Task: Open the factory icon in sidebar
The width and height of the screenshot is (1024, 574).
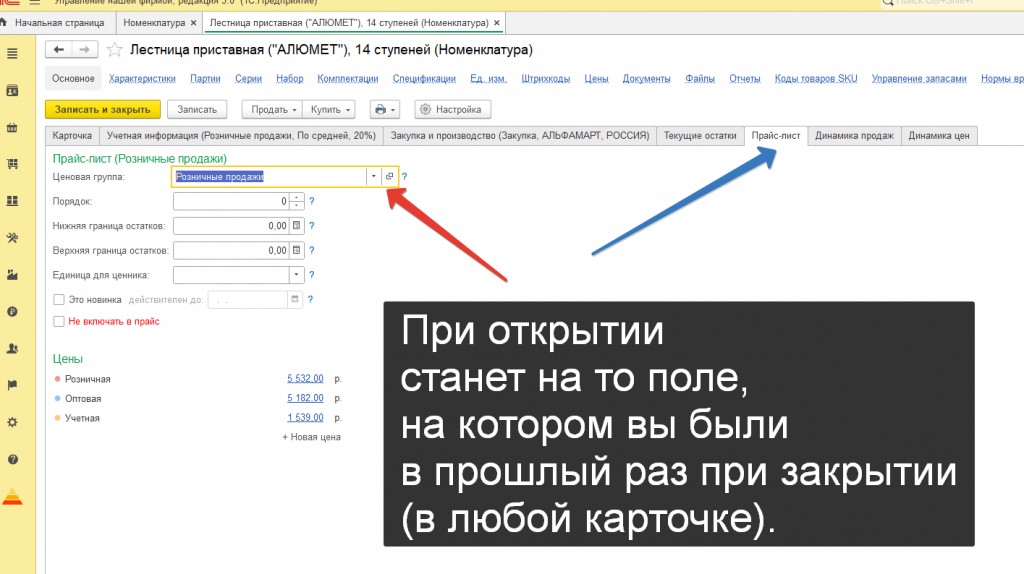Action: click(12, 275)
